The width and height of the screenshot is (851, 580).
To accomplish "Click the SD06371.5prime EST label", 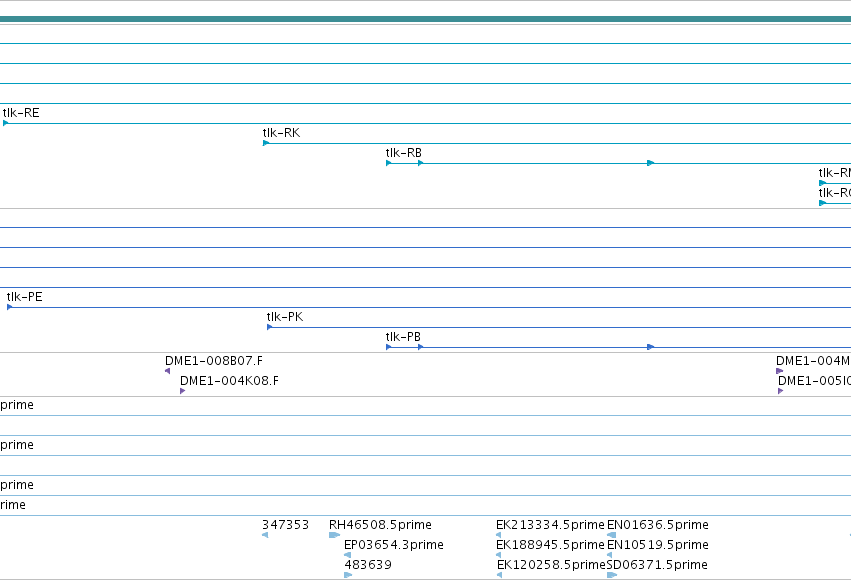I will click(657, 565).
